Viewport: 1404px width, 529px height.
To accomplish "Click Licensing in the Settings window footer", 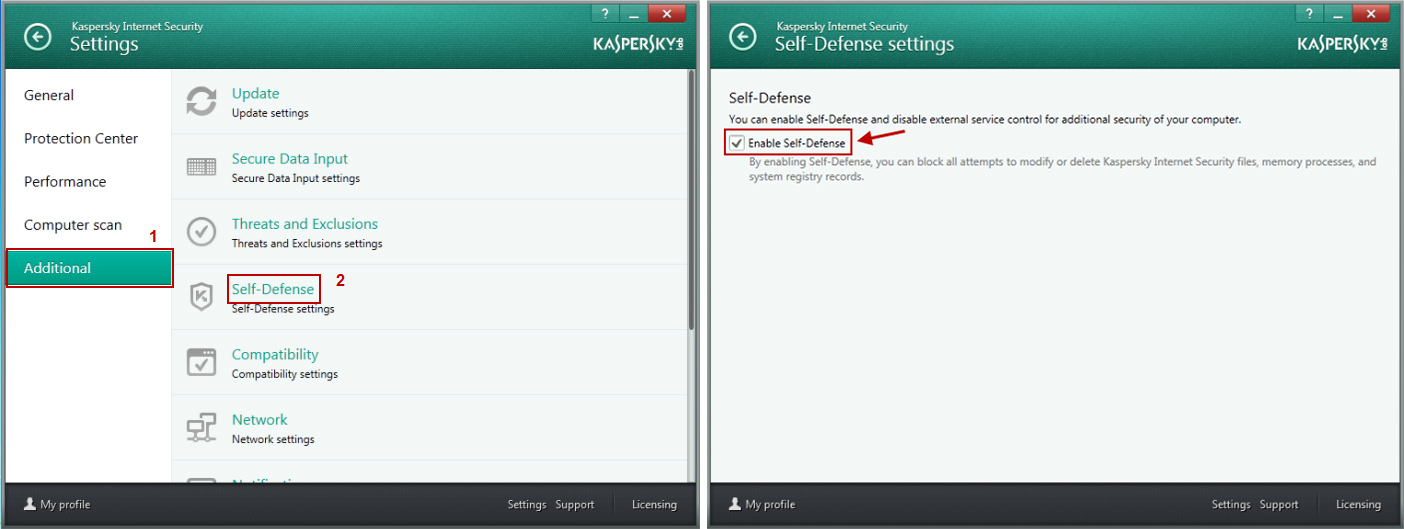I will (x=654, y=505).
